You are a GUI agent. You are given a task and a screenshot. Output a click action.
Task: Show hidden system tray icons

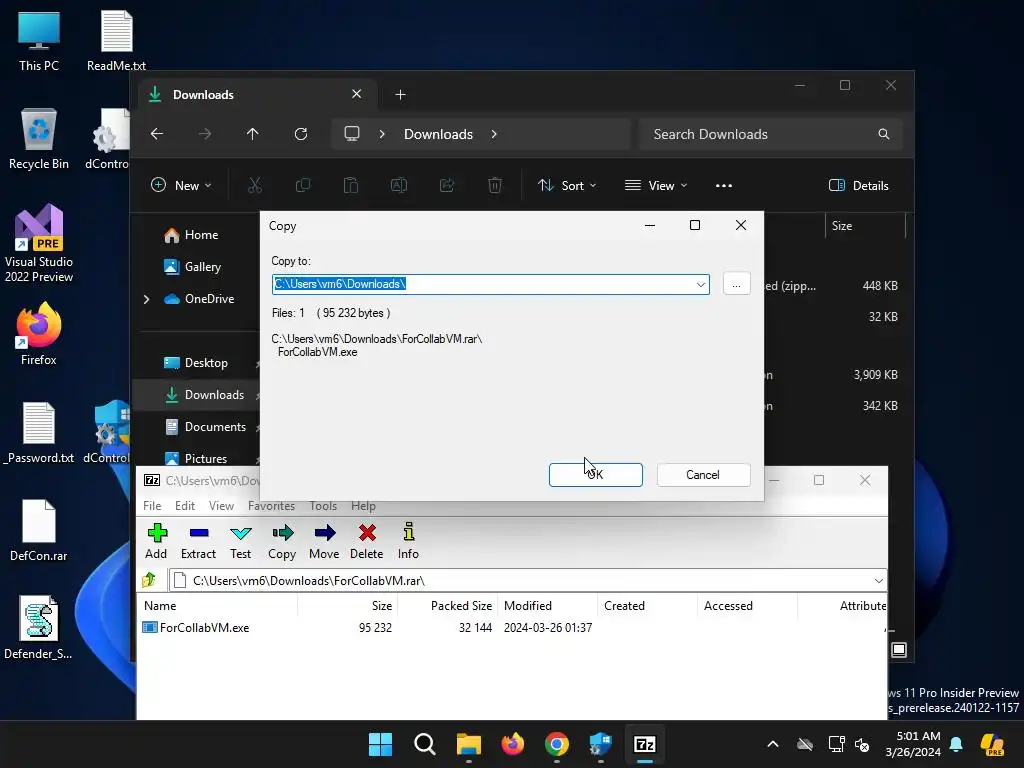(x=773, y=744)
